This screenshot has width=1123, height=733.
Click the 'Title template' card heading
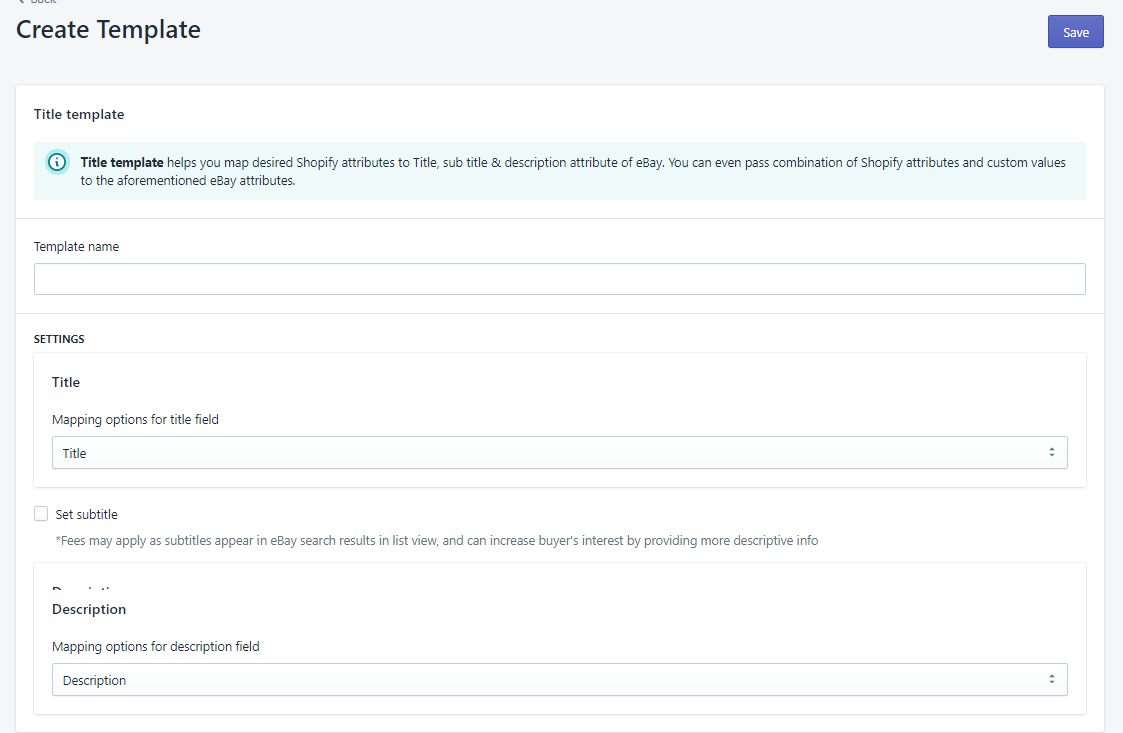[x=79, y=115]
